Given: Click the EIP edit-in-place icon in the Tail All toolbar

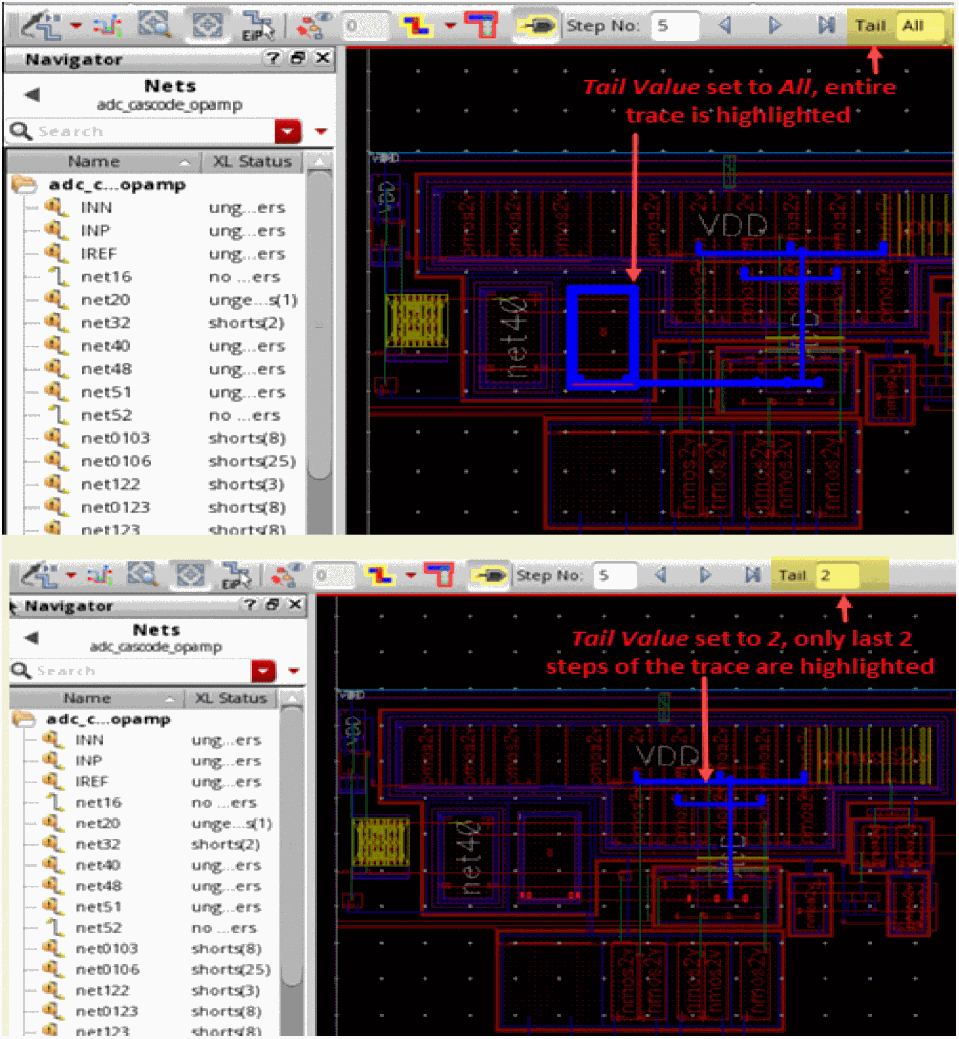Looking at the screenshot, I should click(x=256, y=26).
